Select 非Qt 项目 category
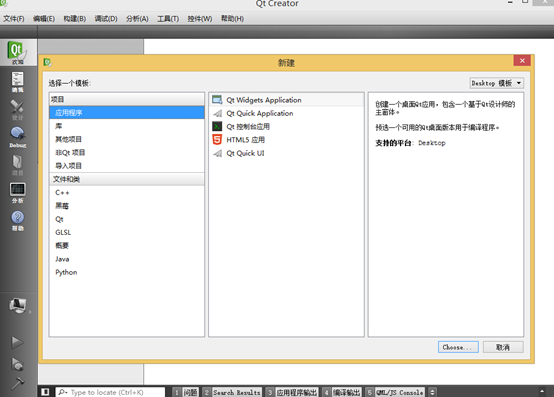Image resolution: width=554 pixels, height=397 pixels. tap(127, 153)
